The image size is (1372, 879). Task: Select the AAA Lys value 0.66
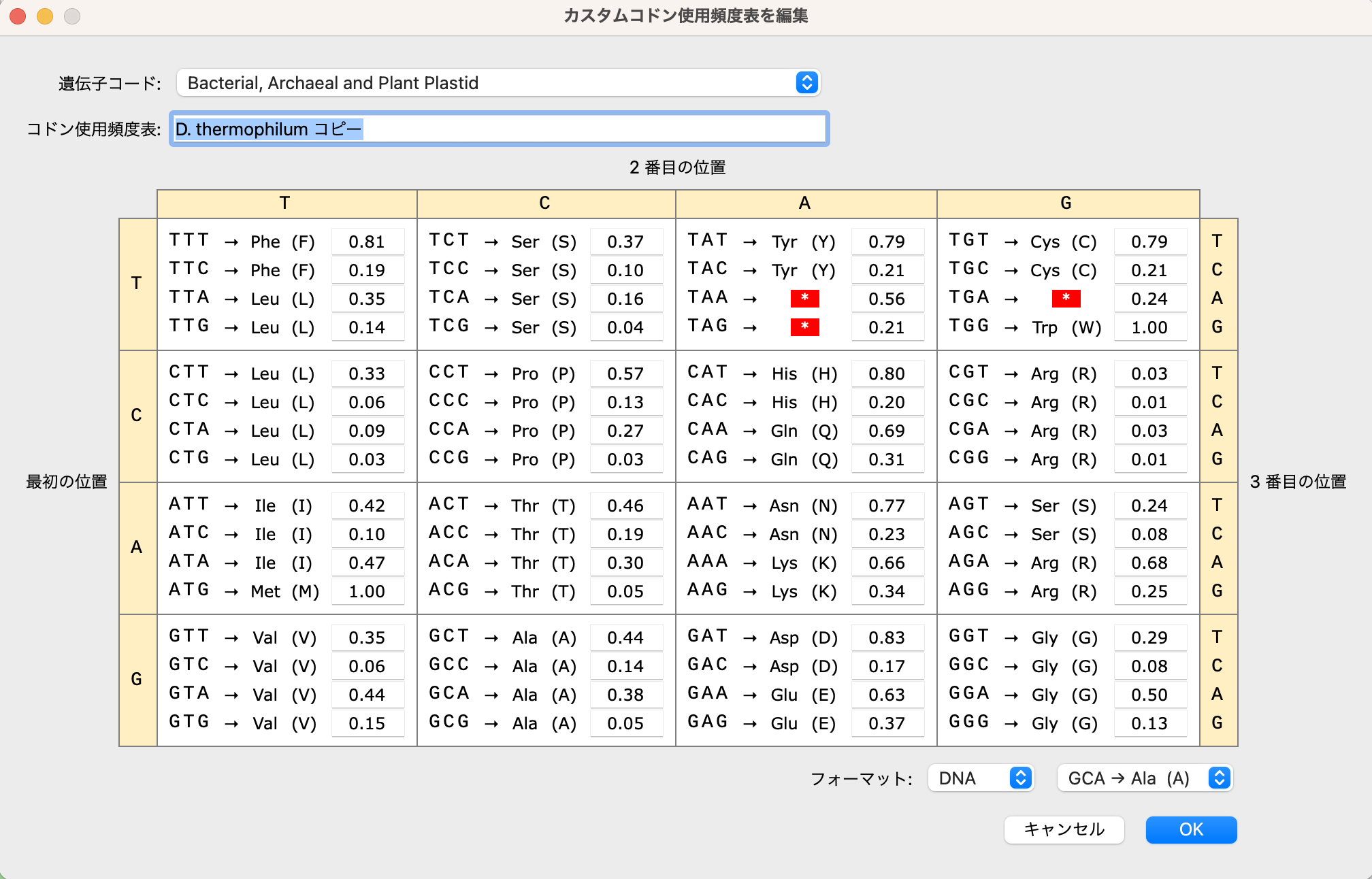click(x=888, y=562)
